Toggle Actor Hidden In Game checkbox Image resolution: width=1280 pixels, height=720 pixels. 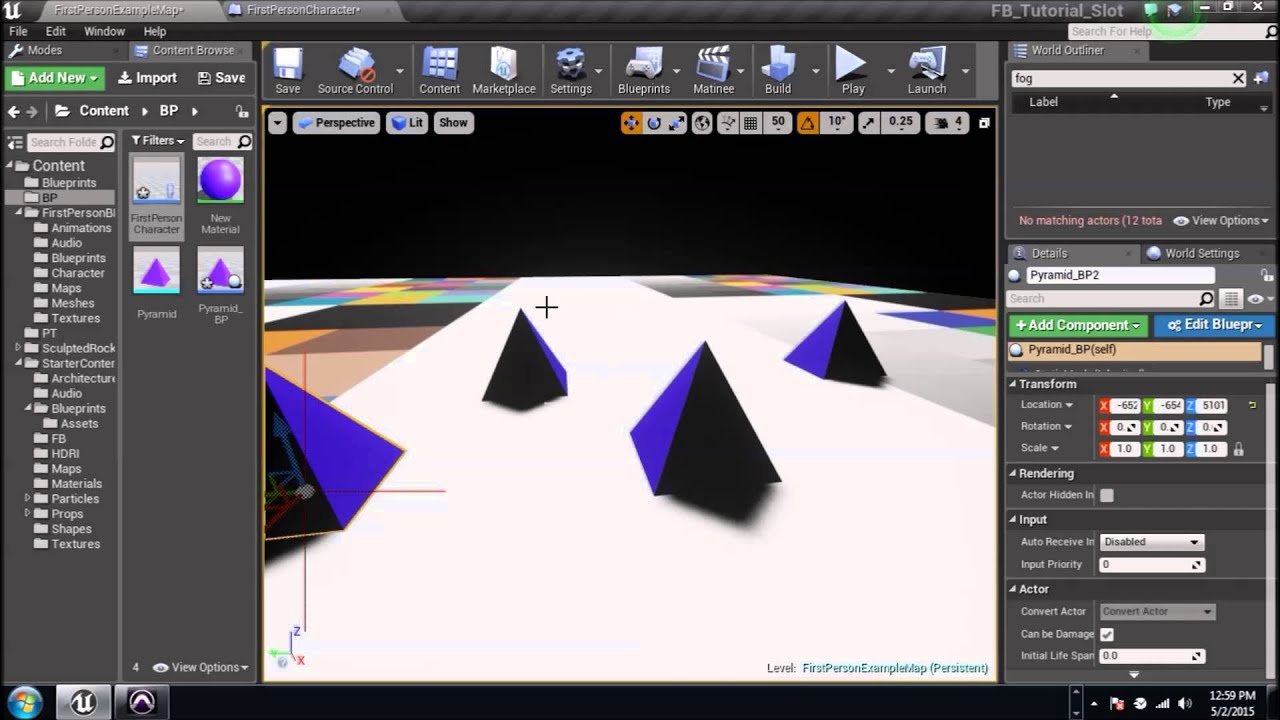click(1107, 495)
